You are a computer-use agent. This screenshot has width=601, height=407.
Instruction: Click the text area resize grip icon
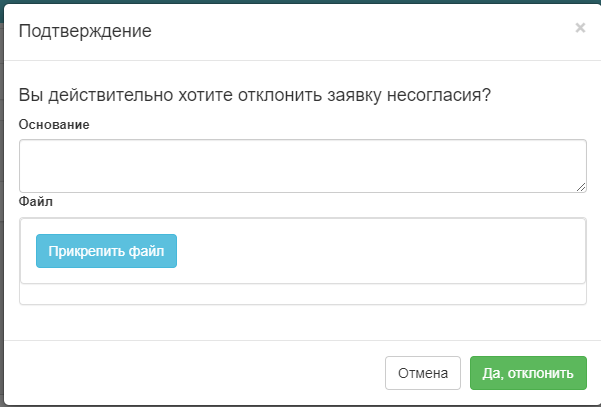(x=581, y=187)
